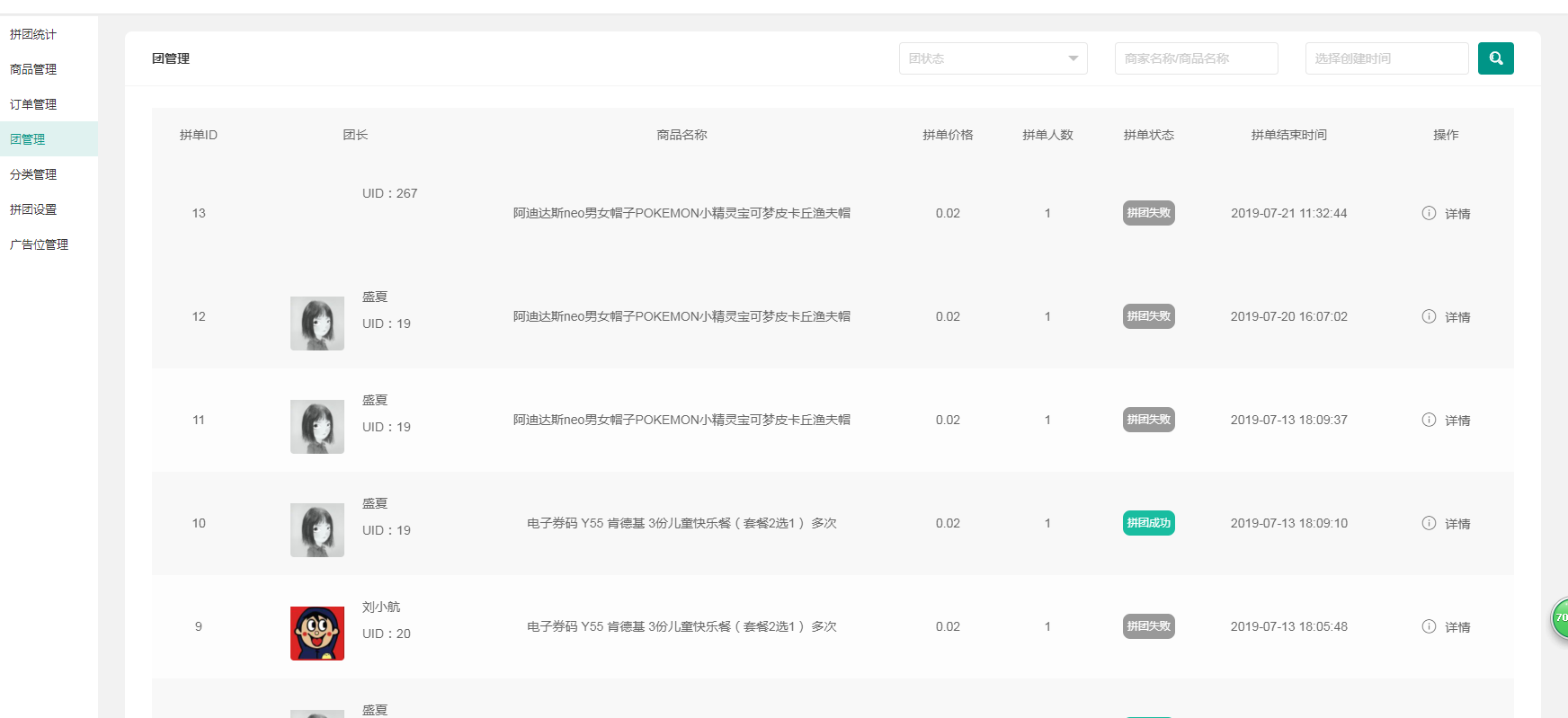Open 广告位管理 sidebar entry
1568x718 pixels.
tap(39, 244)
